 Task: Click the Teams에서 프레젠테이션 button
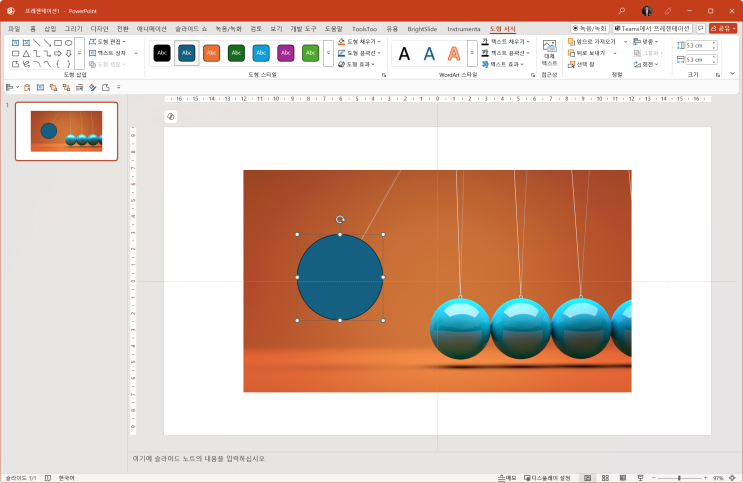pyautogui.click(x=656, y=29)
